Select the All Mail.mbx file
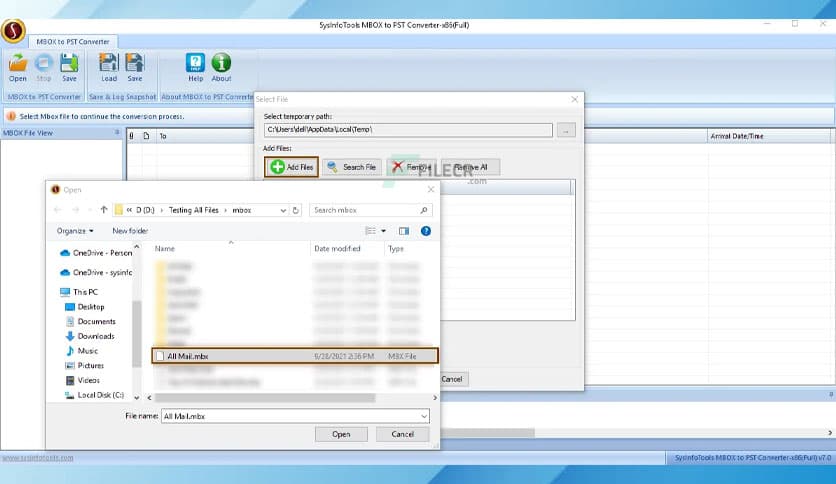Viewport: 836px width, 484px height. tap(295, 356)
